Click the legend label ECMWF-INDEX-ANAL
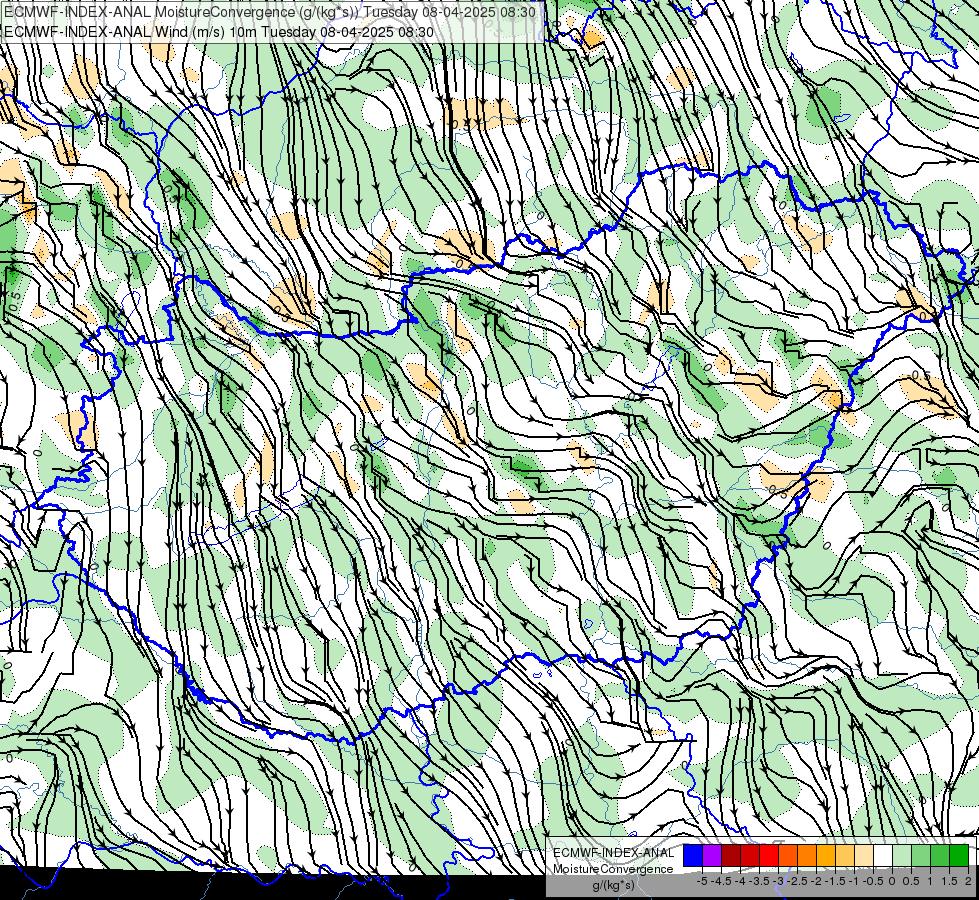979x900 pixels. click(x=614, y=853)
